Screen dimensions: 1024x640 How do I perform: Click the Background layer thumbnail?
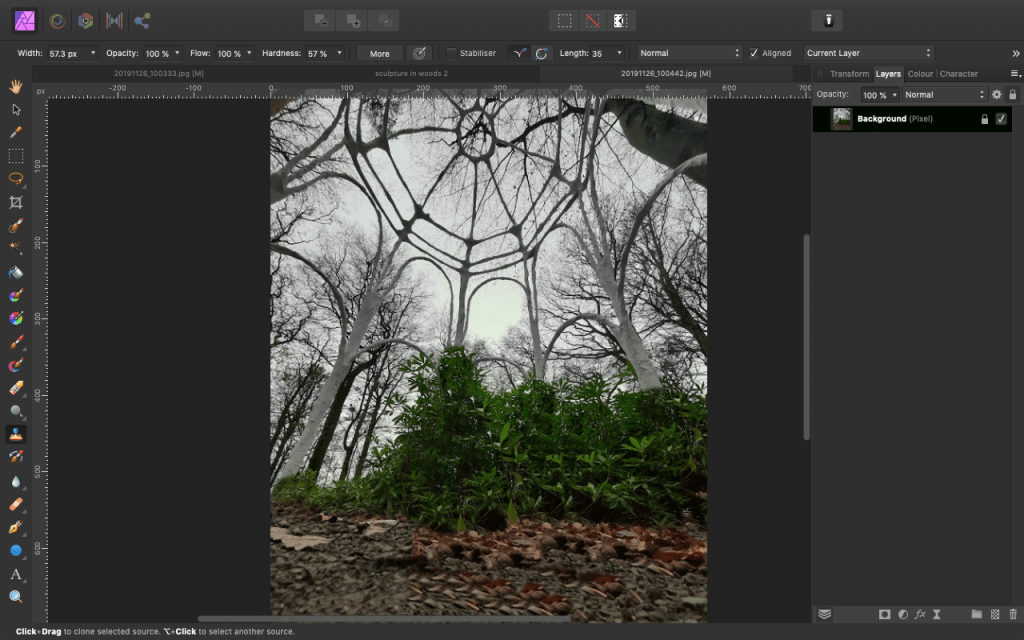click(841, 119)
